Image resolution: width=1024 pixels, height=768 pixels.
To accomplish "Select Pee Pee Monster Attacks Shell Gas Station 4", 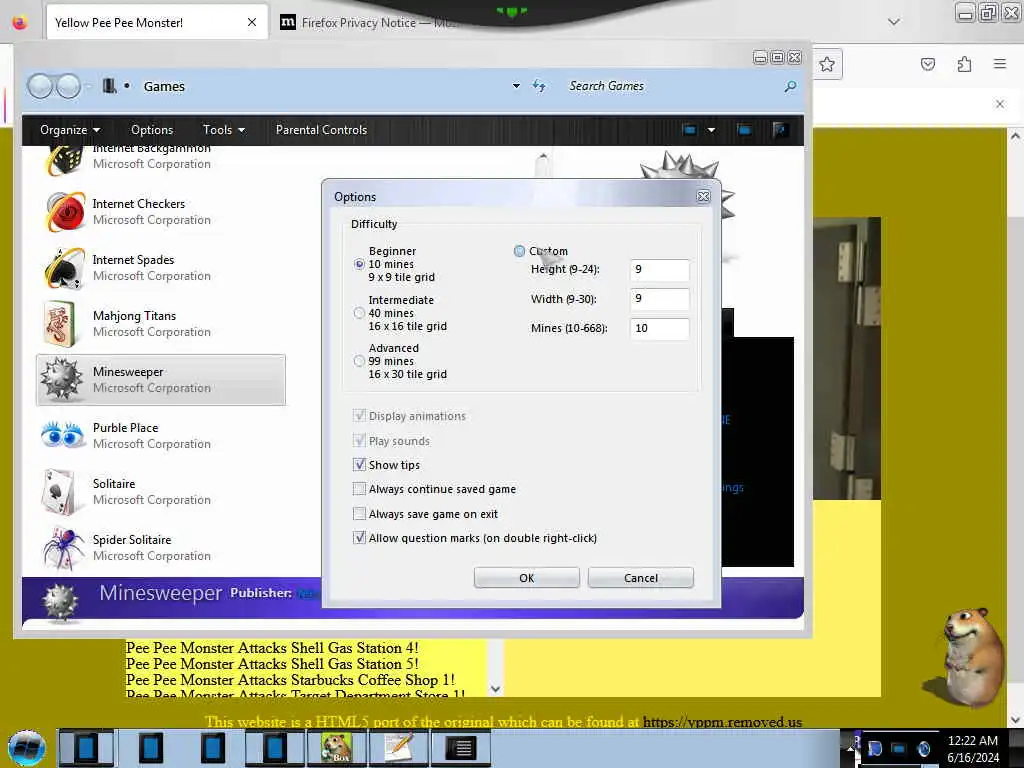I will pos(272,648).
